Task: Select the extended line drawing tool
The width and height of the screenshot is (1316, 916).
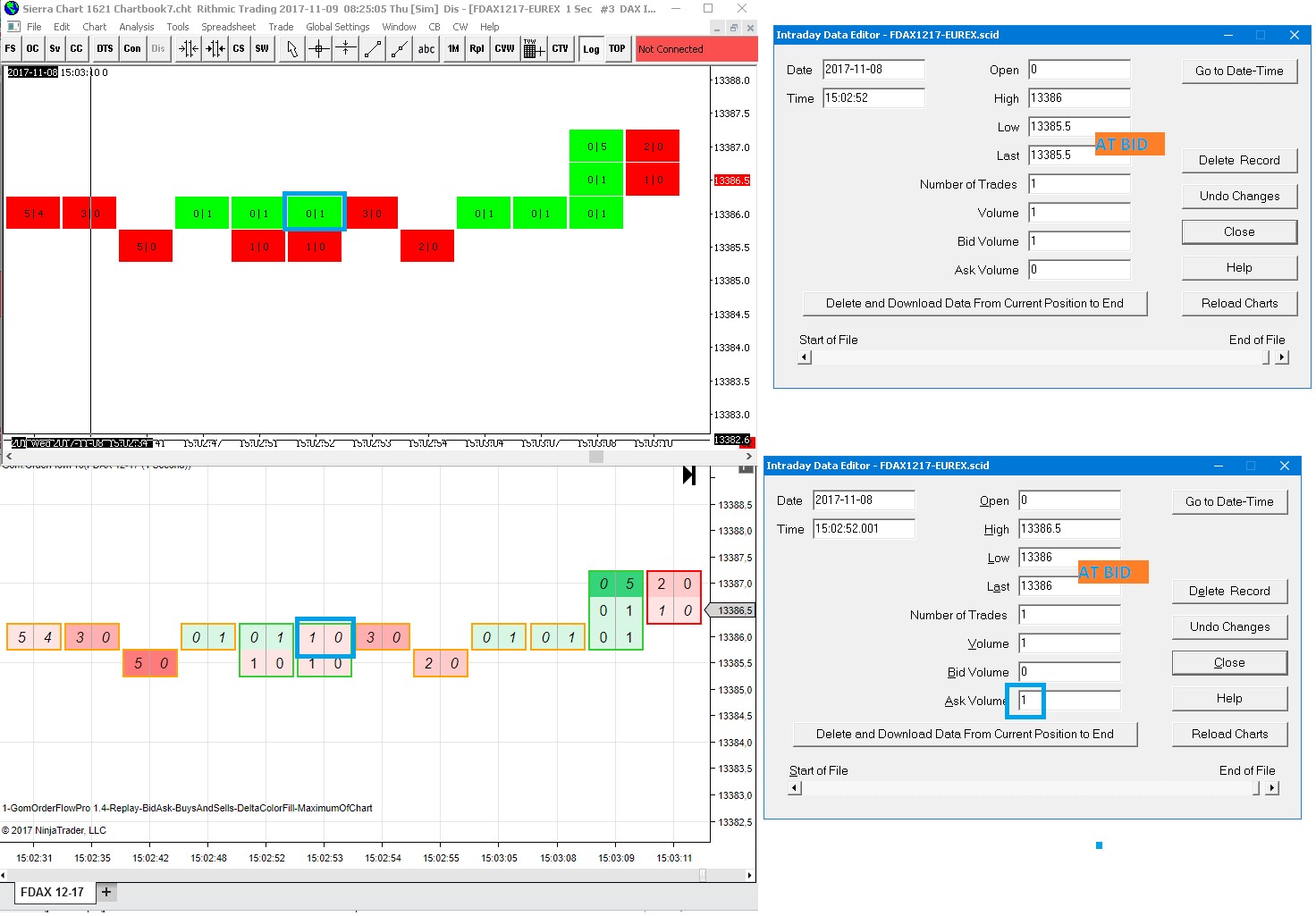Action: [x=400, y=49]
